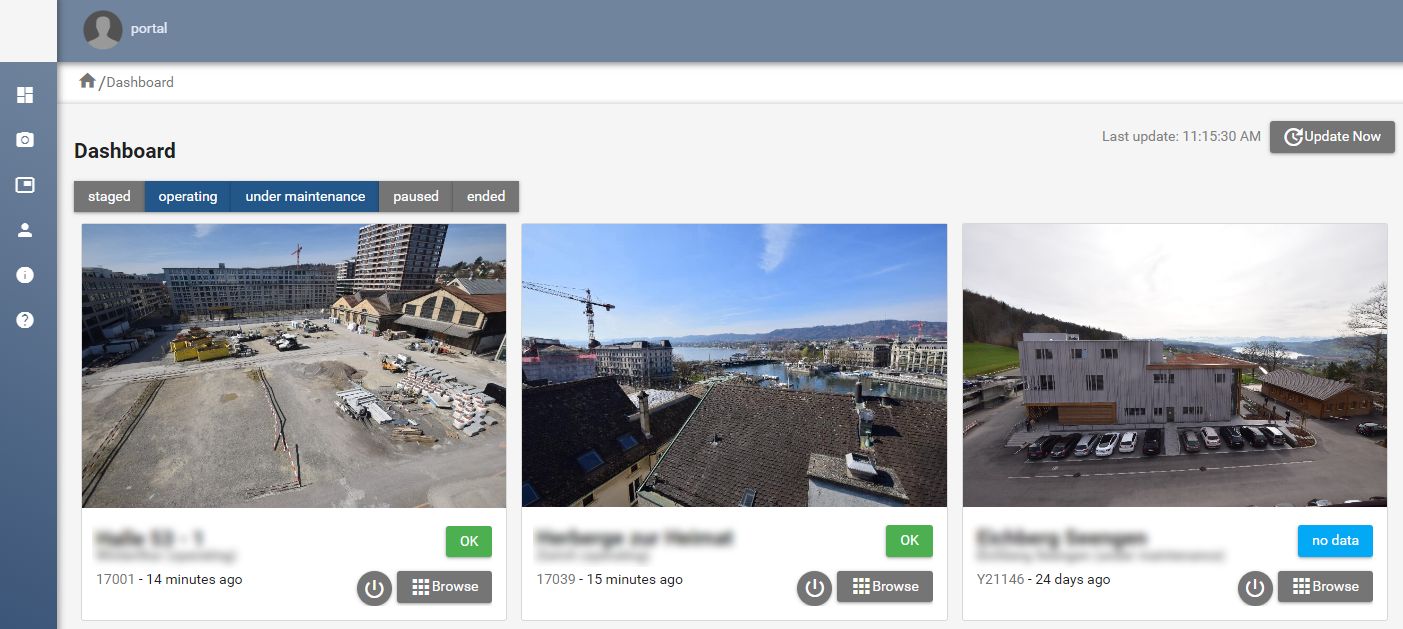Toggle the staged status filter

[109, 196]
